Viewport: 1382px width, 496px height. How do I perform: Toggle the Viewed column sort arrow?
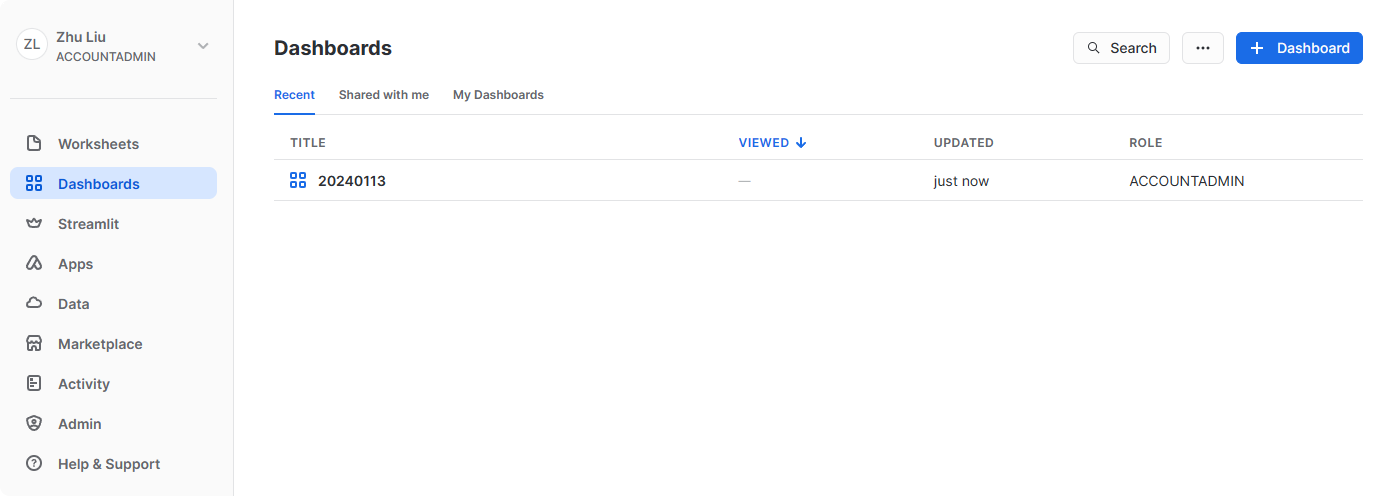pyautogui.click(x=801, y=143)
